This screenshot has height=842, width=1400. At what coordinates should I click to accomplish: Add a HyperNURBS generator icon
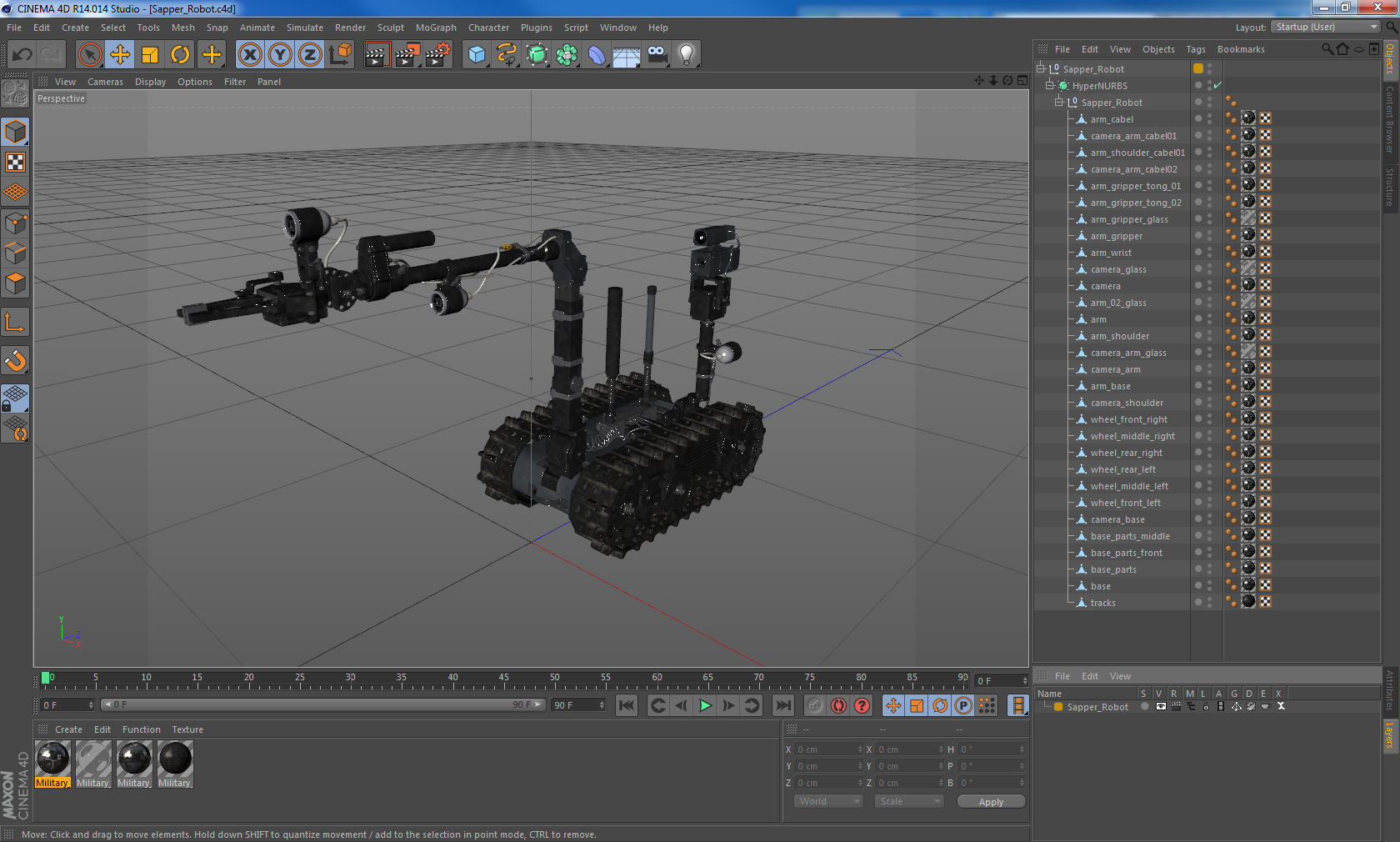click(x=537, y=55)
